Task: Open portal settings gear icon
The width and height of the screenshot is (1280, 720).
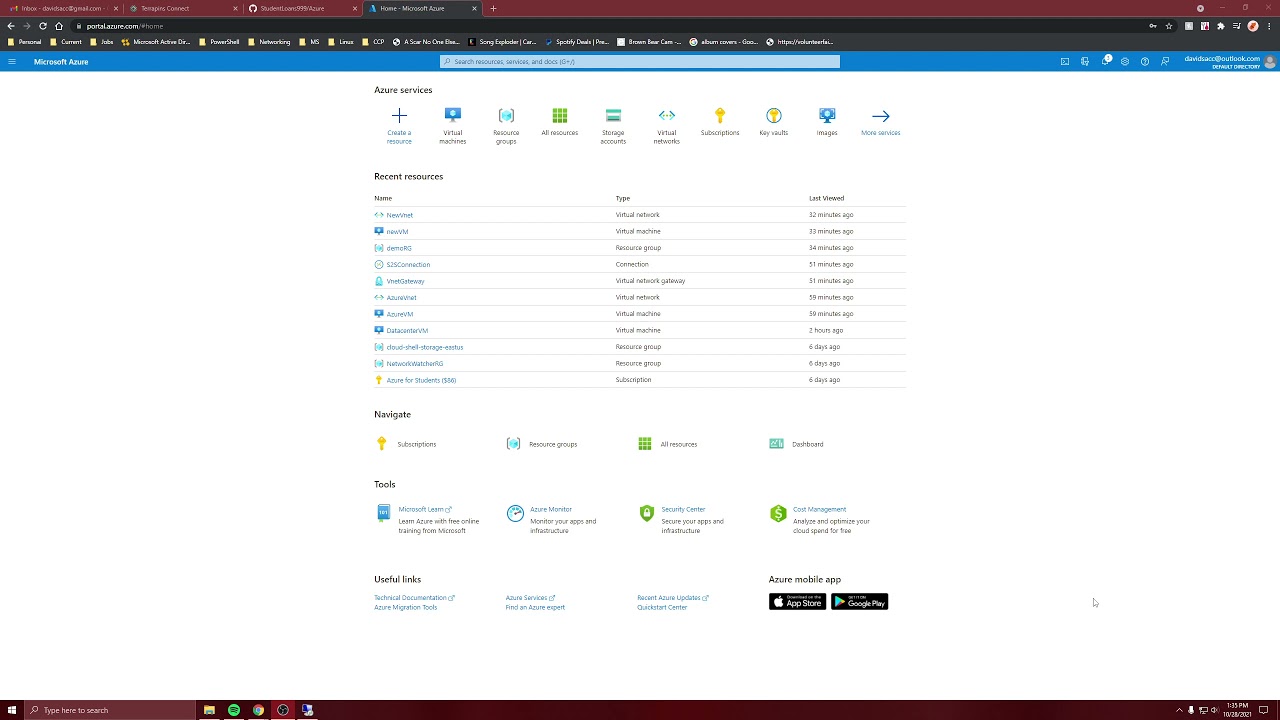Action: point(1125,62)
